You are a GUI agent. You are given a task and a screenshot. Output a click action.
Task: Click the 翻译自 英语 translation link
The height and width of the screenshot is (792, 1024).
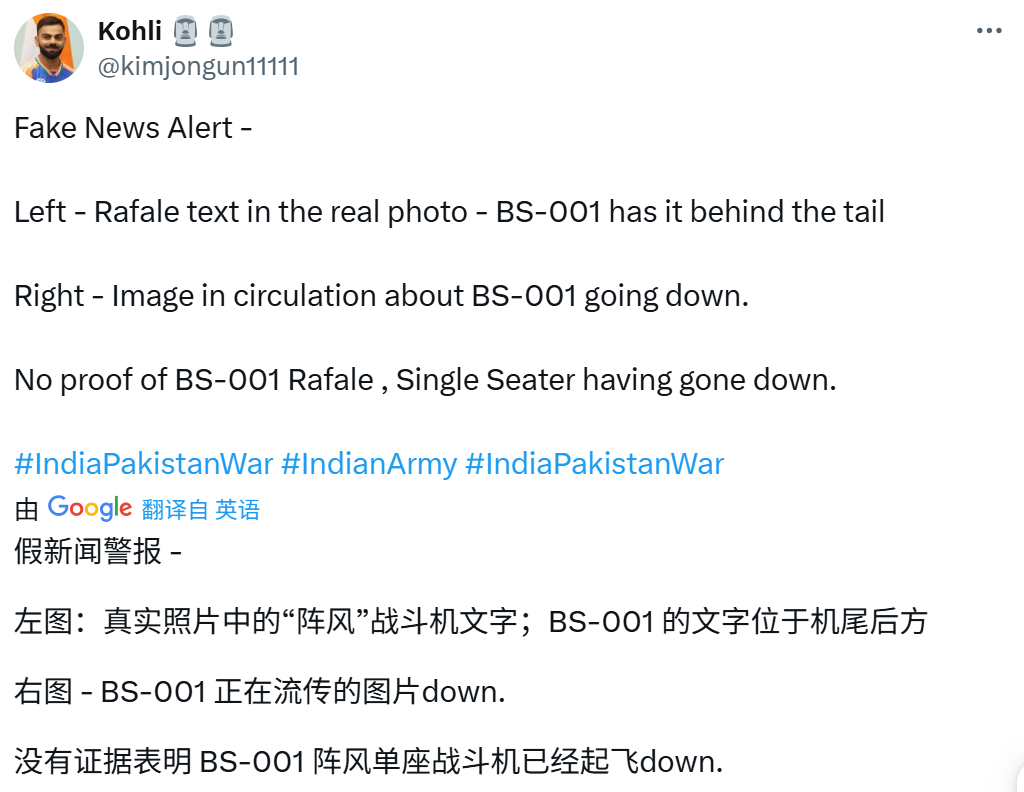(200, 509)
